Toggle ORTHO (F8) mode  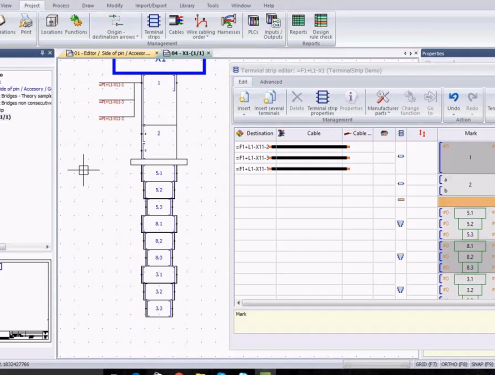454,364
